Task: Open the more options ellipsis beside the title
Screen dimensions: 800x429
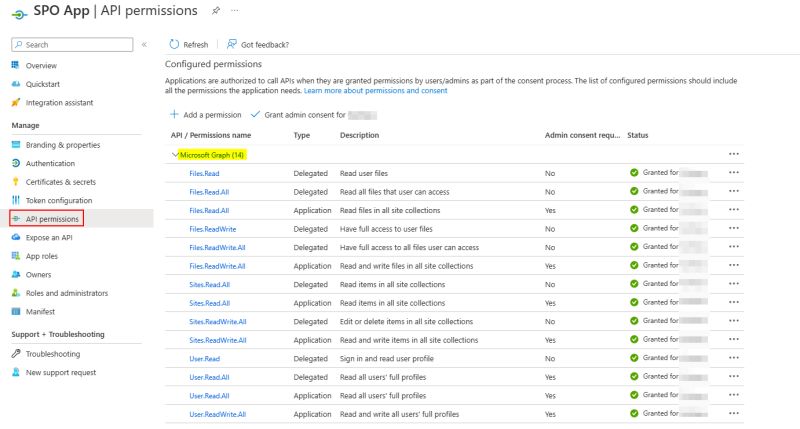Action: pos(235,11)
